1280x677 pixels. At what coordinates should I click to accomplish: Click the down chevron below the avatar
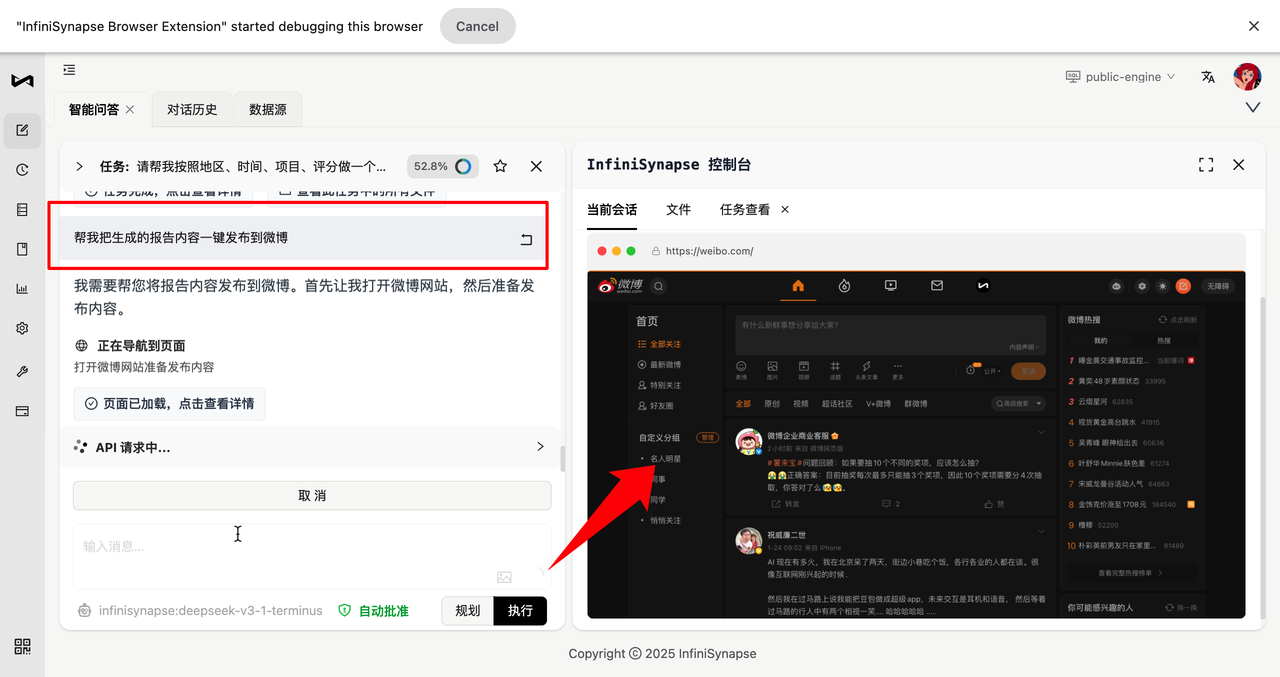pyautogui.click(x=1253, y=107)
